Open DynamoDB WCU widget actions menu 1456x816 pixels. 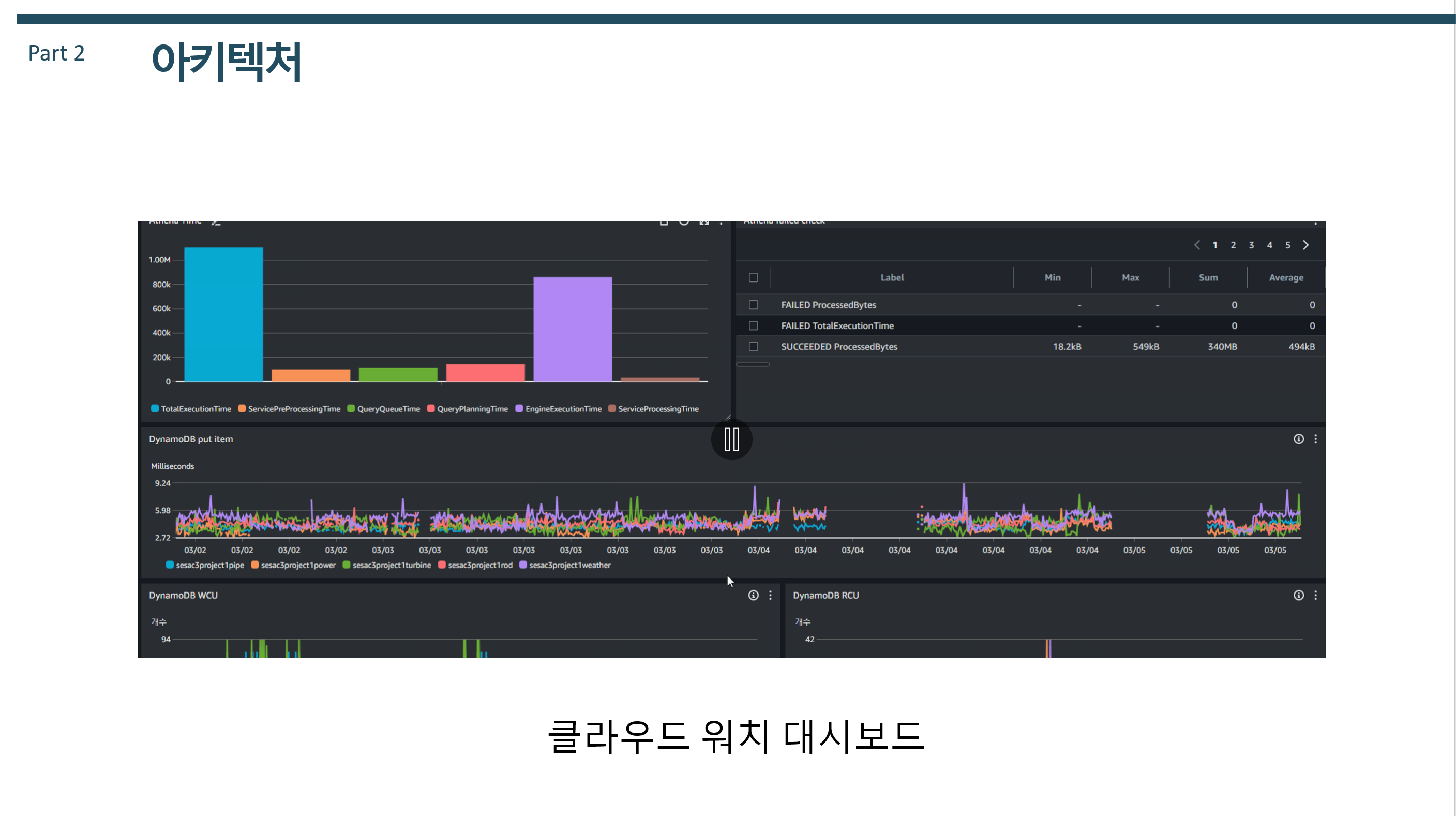770,596
